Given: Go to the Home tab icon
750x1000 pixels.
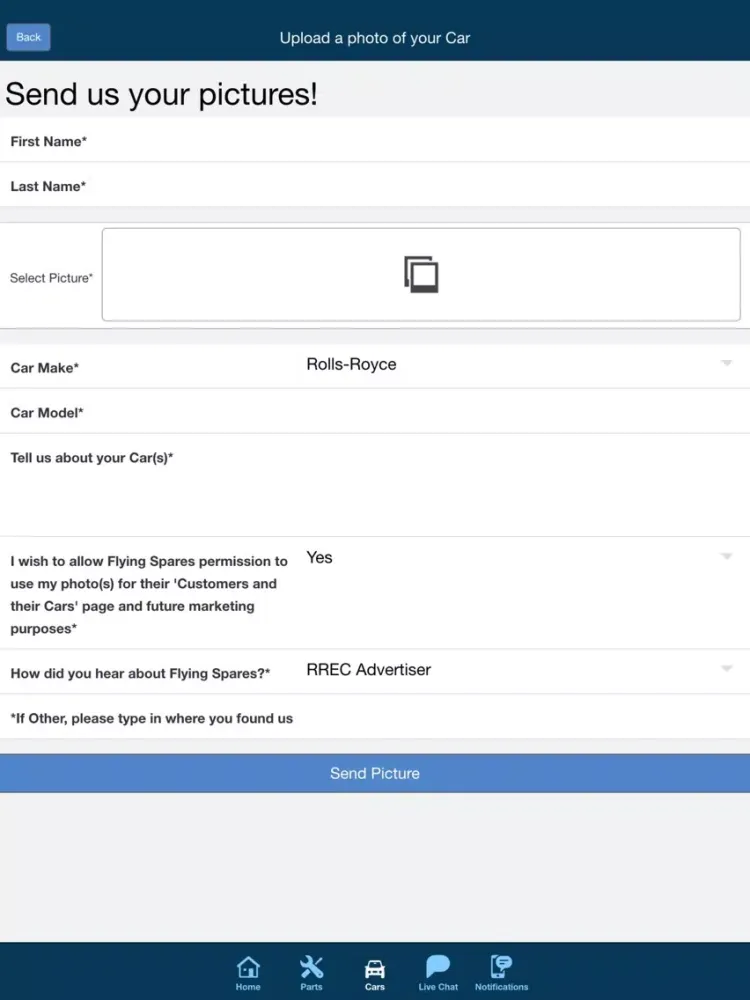Looking at the screenshot, I should 248,967.
